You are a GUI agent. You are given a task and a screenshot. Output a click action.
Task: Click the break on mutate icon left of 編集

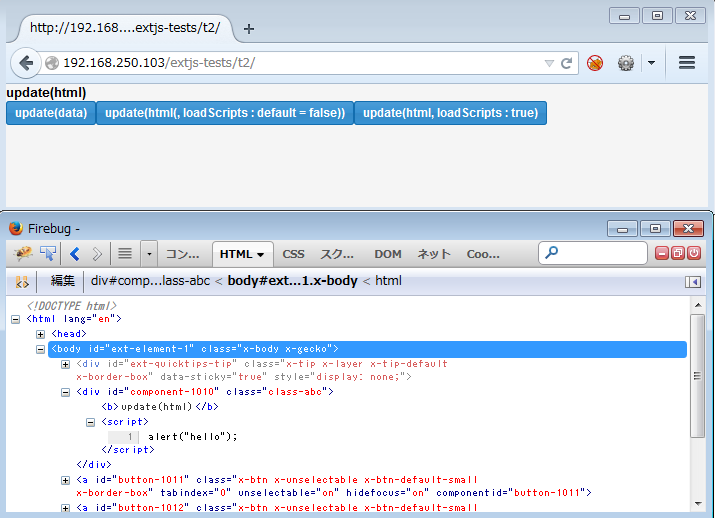point(22,282)
